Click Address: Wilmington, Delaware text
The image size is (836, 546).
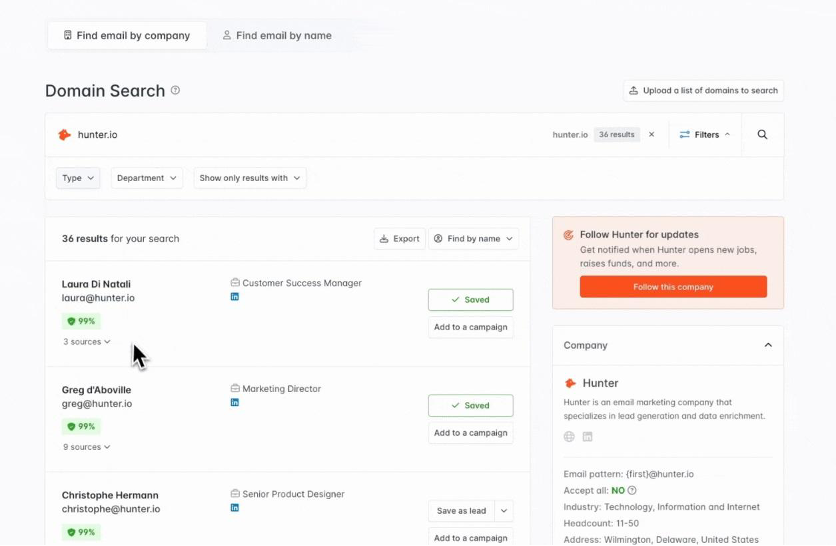[x=661, y=540]
